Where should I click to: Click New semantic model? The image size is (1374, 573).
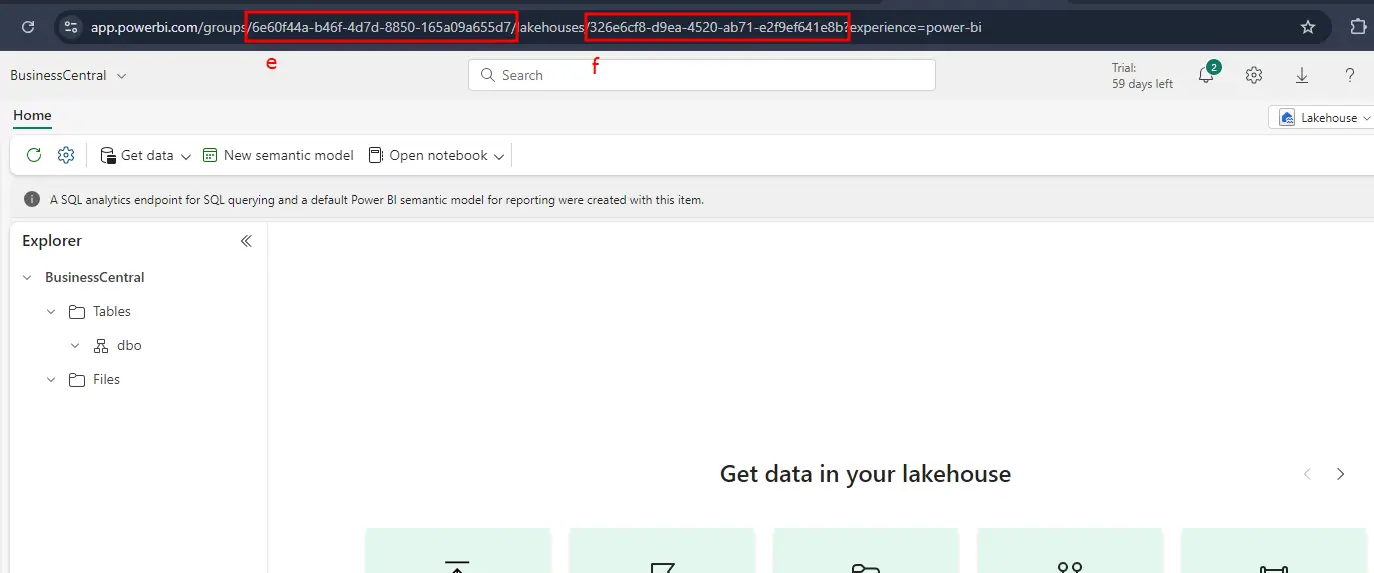click(278, 155)
